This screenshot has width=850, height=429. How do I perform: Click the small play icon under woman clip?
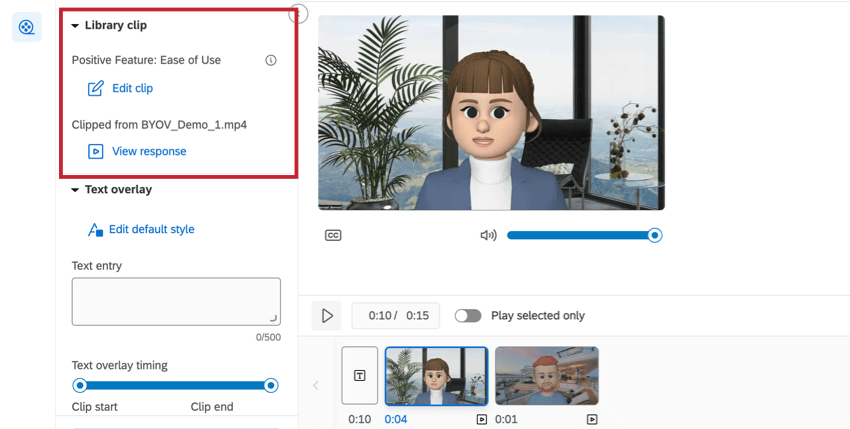(481, 419)
